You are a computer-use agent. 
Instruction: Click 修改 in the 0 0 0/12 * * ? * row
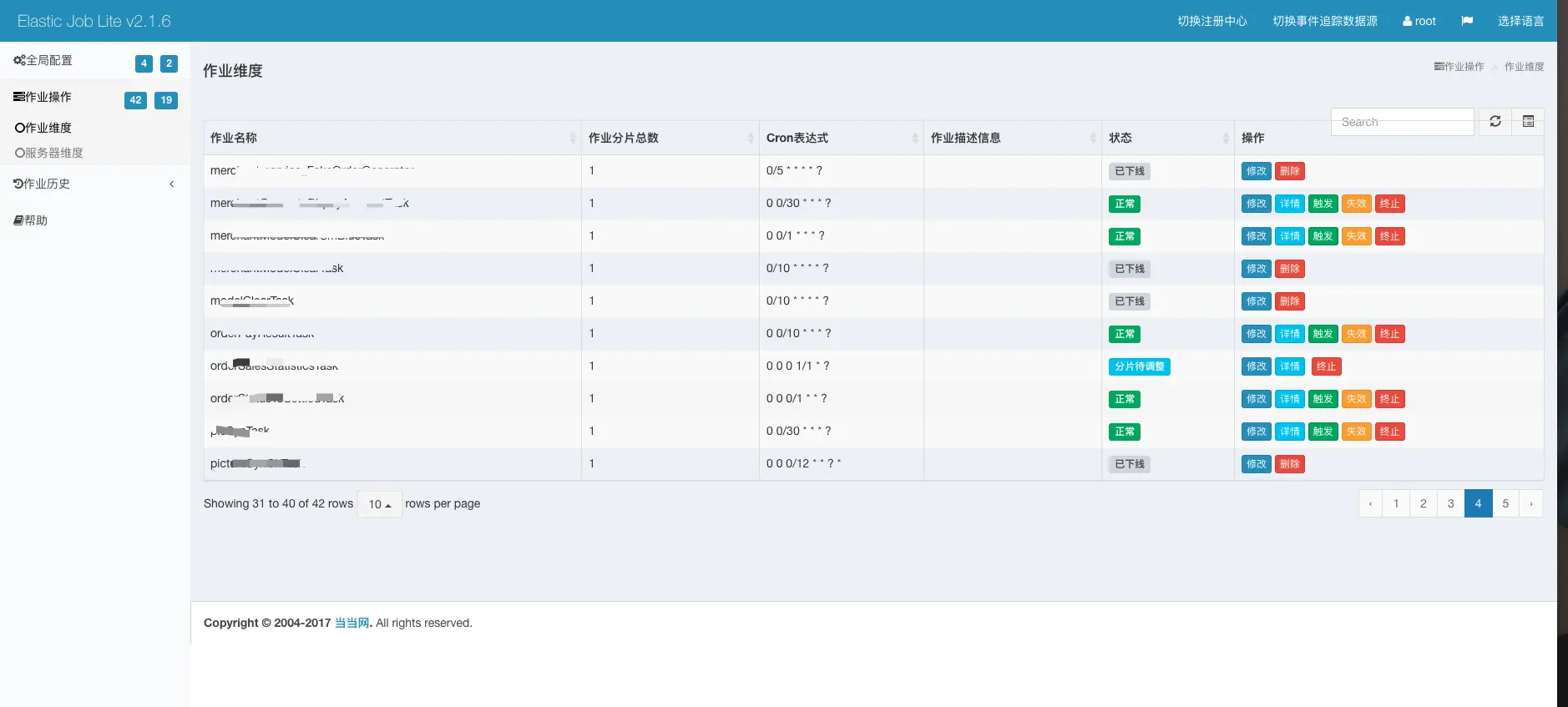click(x=1256, y=464)
